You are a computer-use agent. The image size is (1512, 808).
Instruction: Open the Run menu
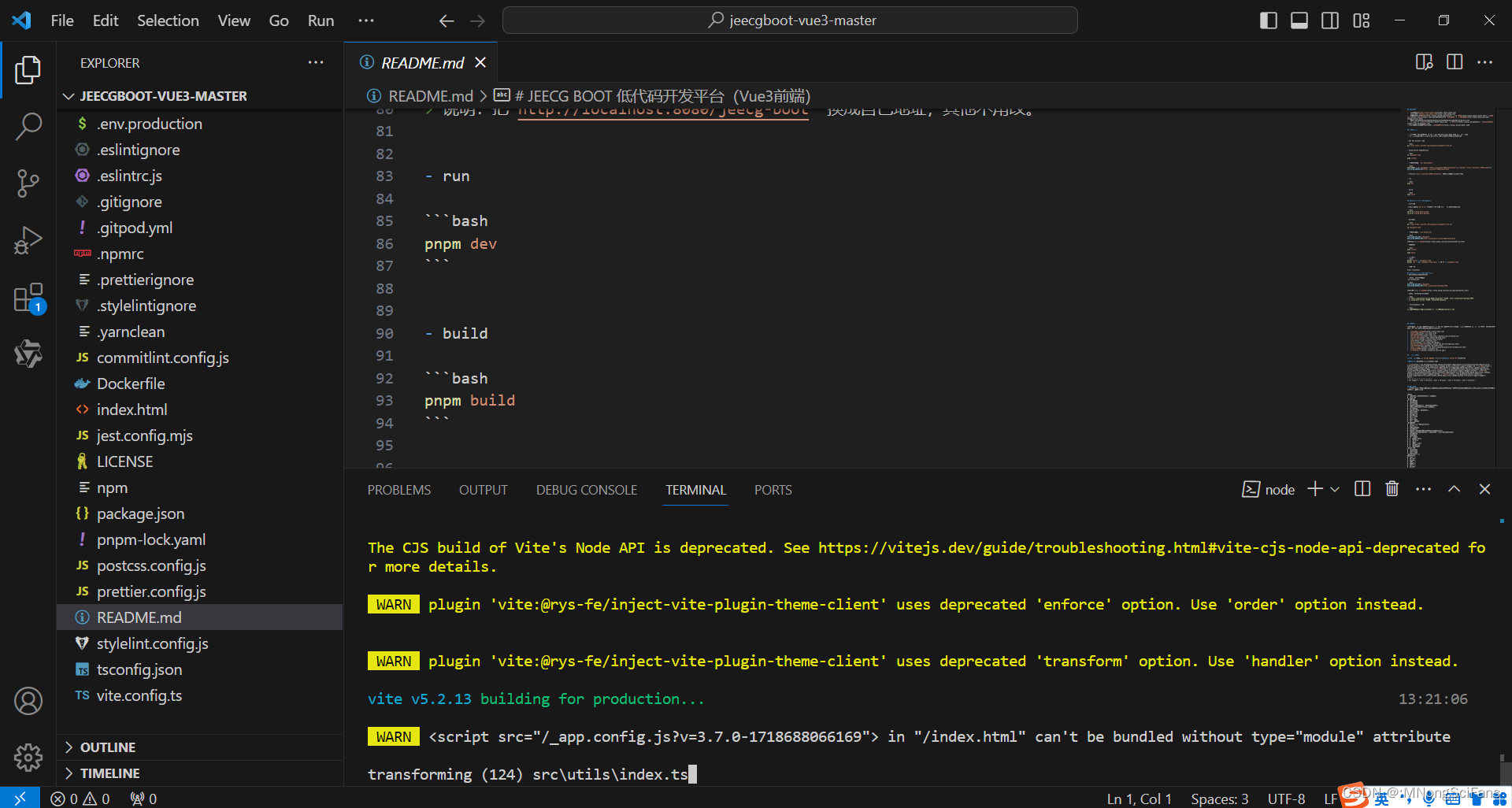click(x=321, y=20)
